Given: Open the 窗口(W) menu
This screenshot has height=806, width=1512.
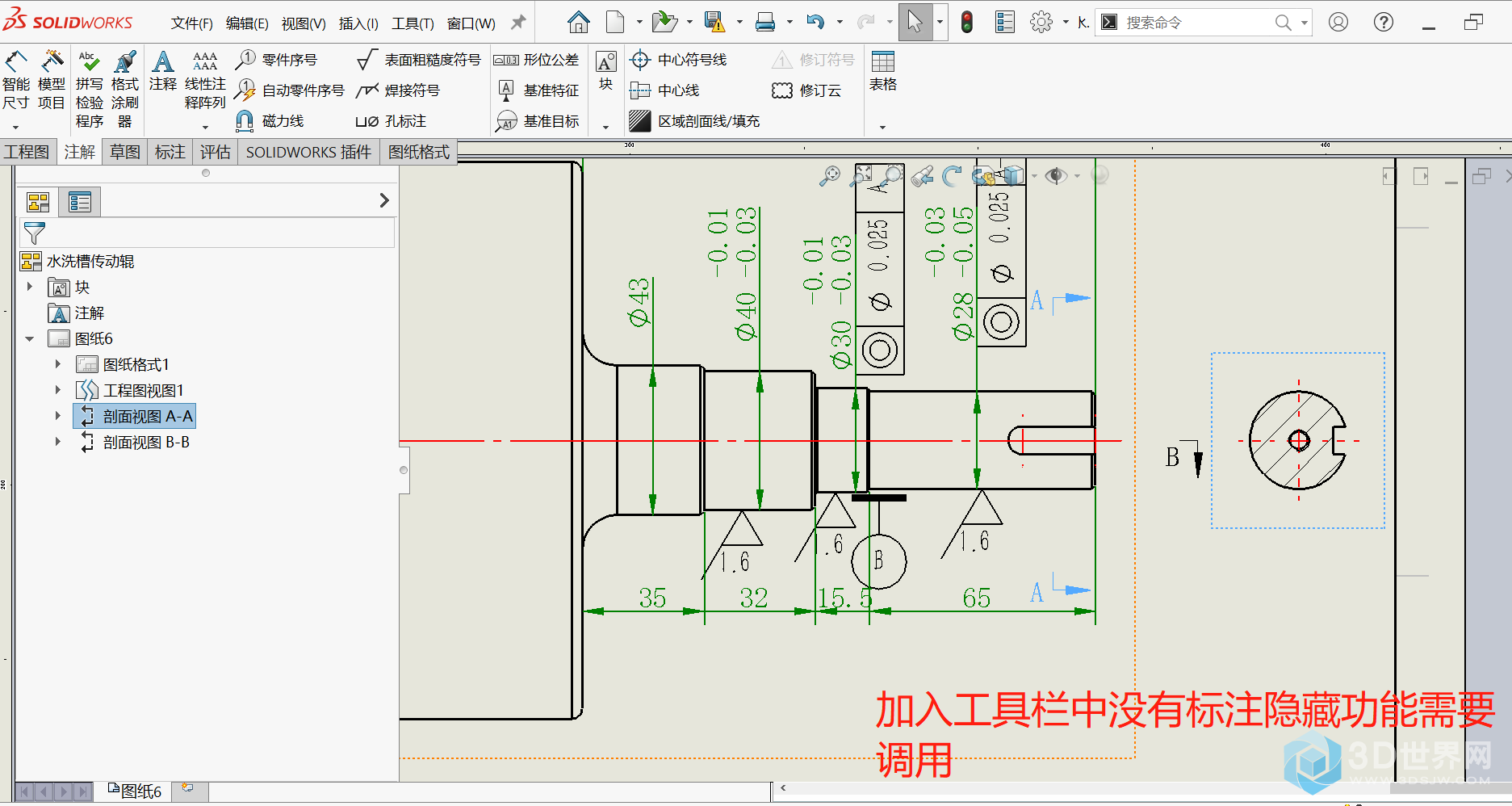Looking at the screenshot, I should pos(471,23).
